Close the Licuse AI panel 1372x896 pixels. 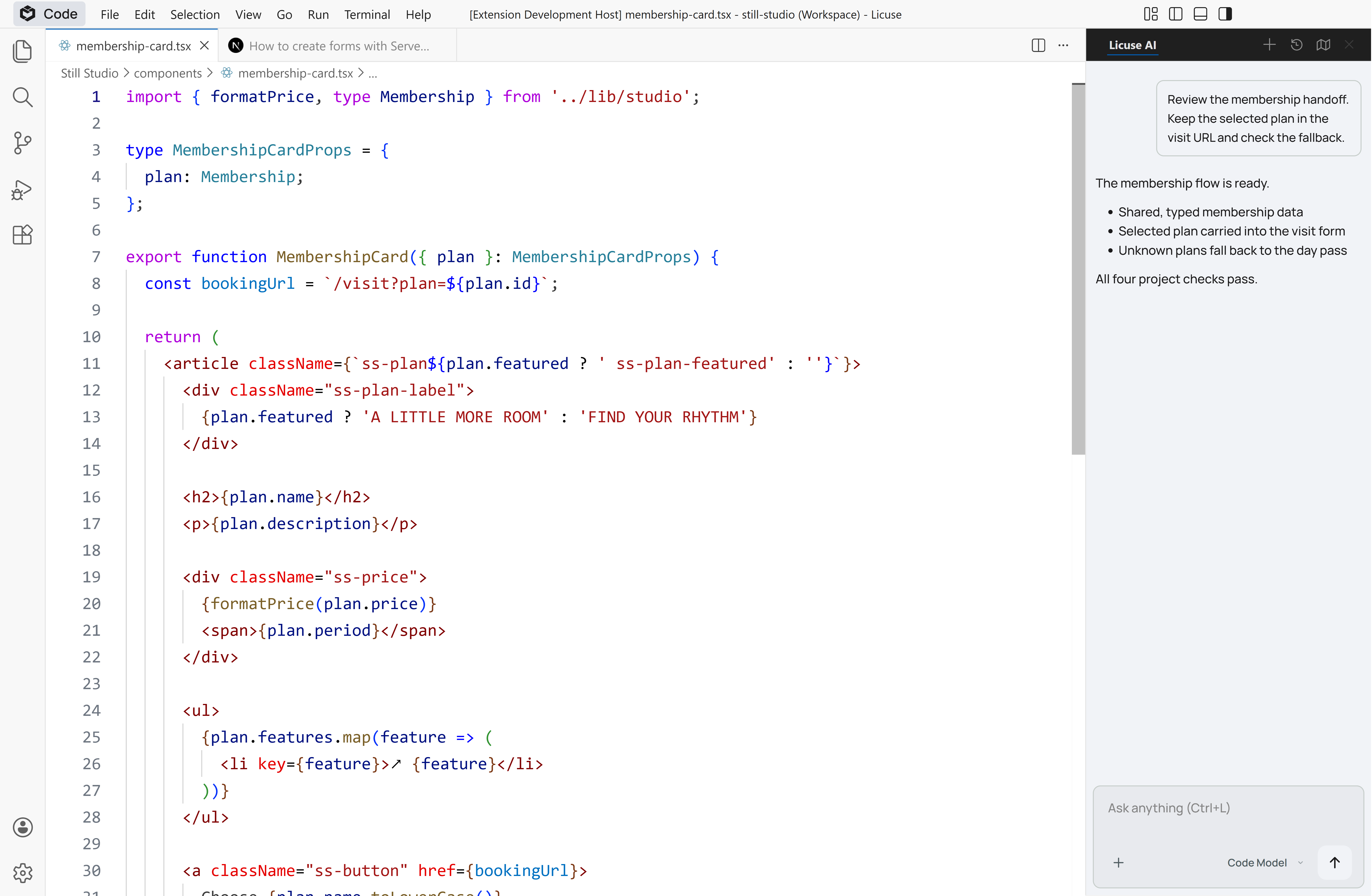pyautogui.click(x=1349, y=45)
